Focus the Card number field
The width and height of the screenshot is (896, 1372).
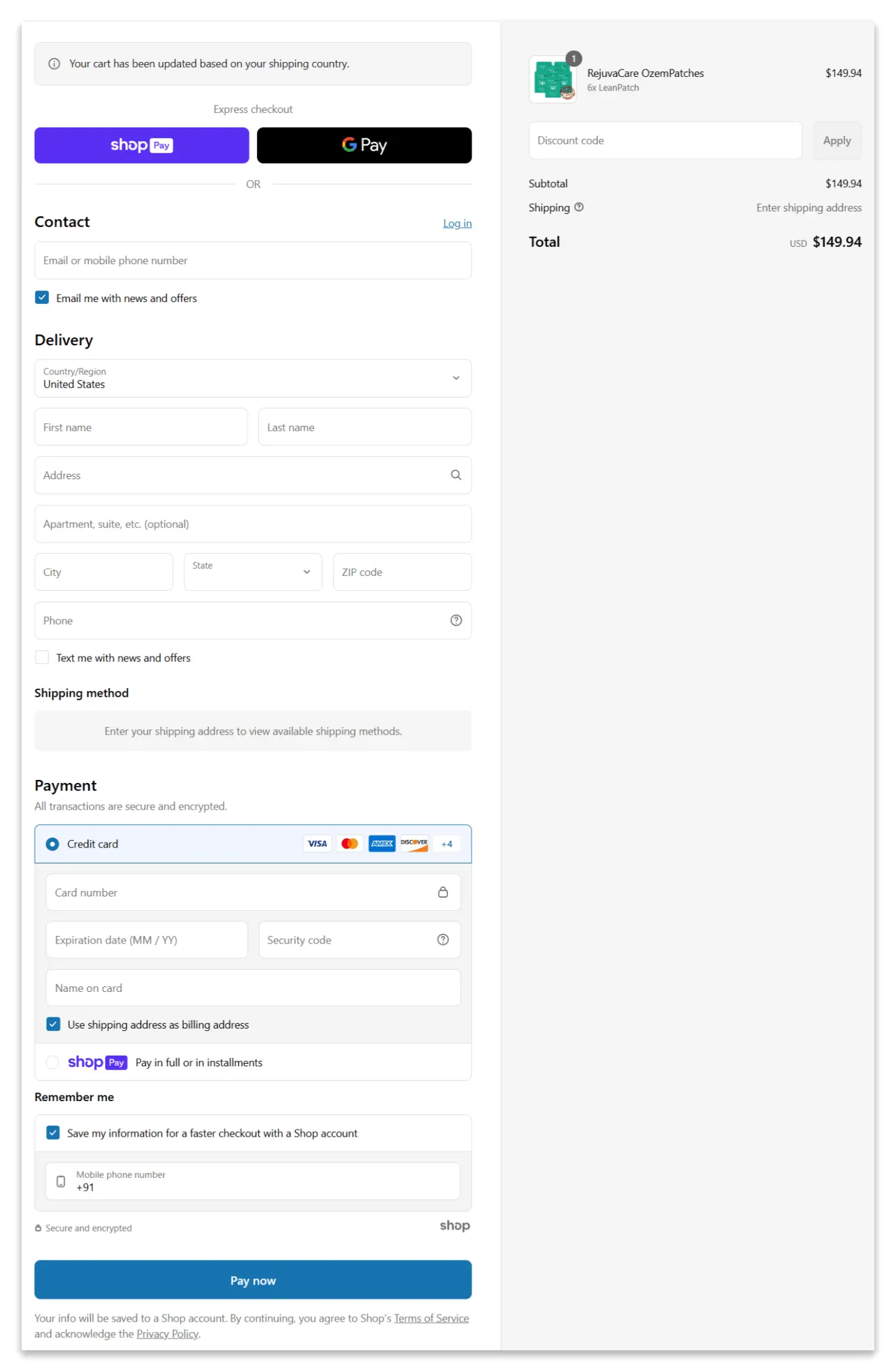[x=253, y=892]
